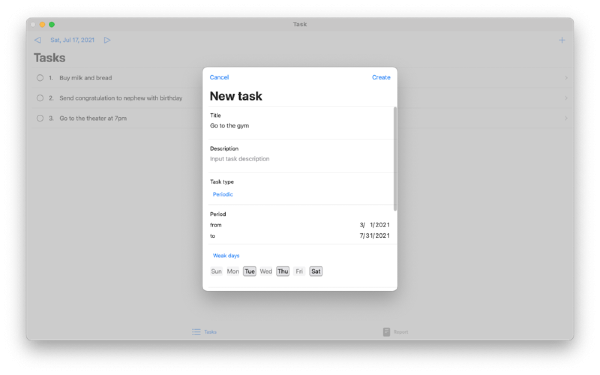Image resolution: width=600 pixels, height=375 pixels.
Task: Select the 'Go to the theater at 7pm' text
Action: coord(93,118)
